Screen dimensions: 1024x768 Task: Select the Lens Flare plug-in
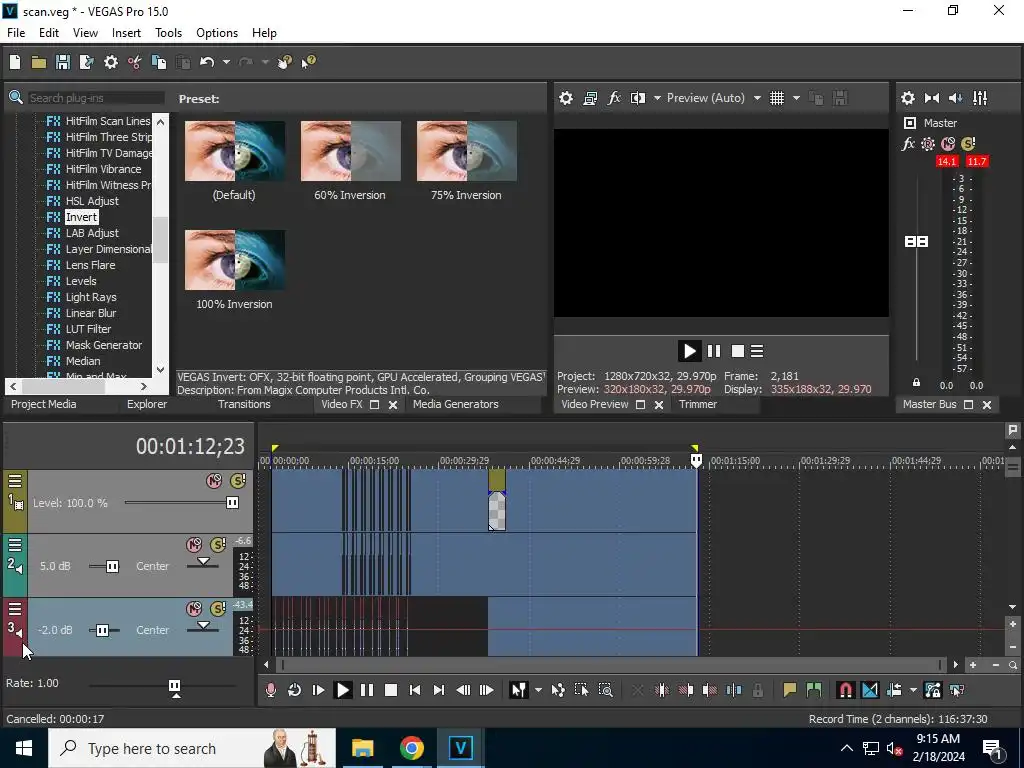91,265
